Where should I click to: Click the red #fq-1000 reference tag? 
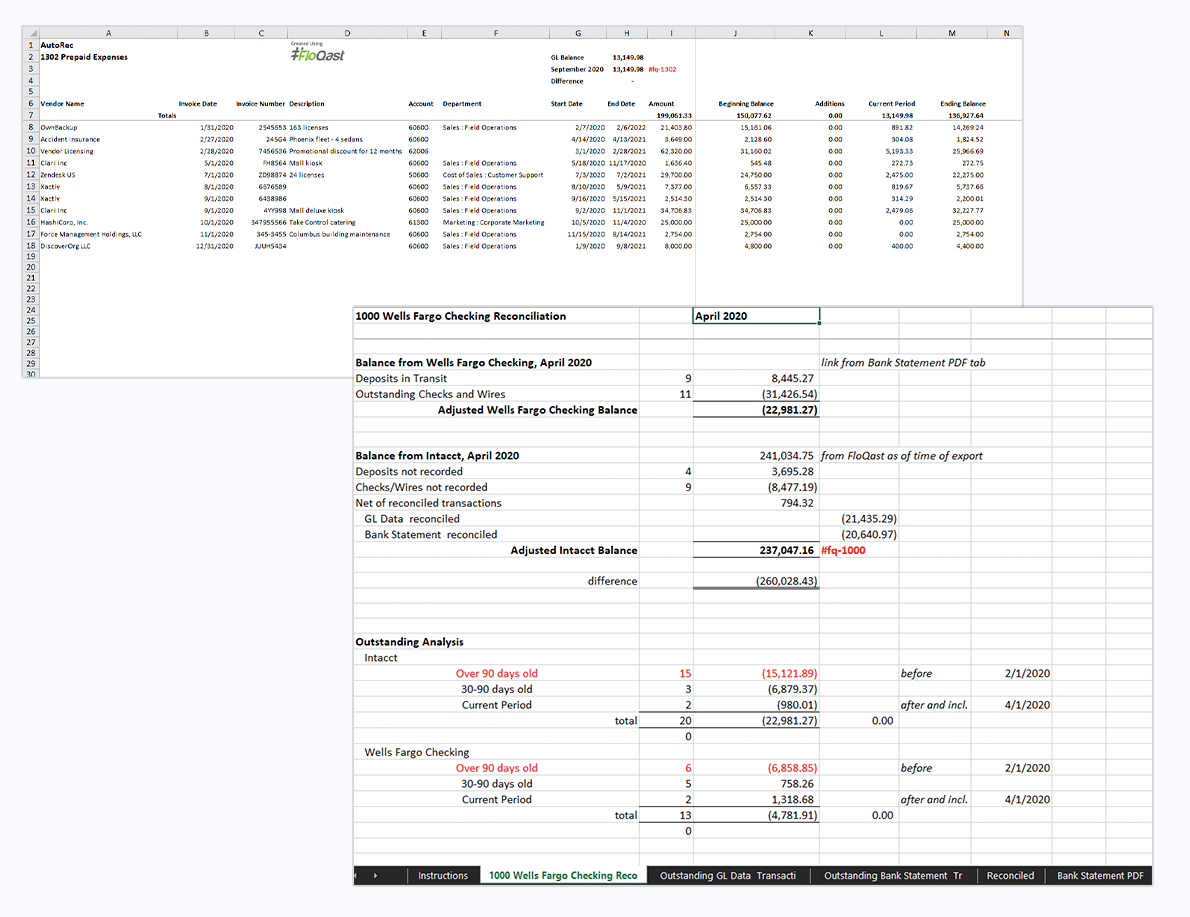[x=842, y=550]
